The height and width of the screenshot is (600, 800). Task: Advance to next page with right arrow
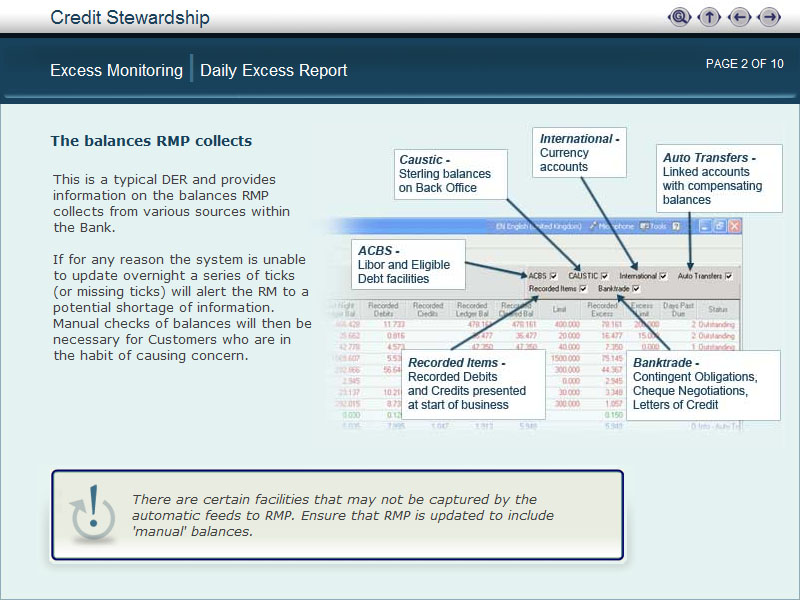(x=769, y=17)
